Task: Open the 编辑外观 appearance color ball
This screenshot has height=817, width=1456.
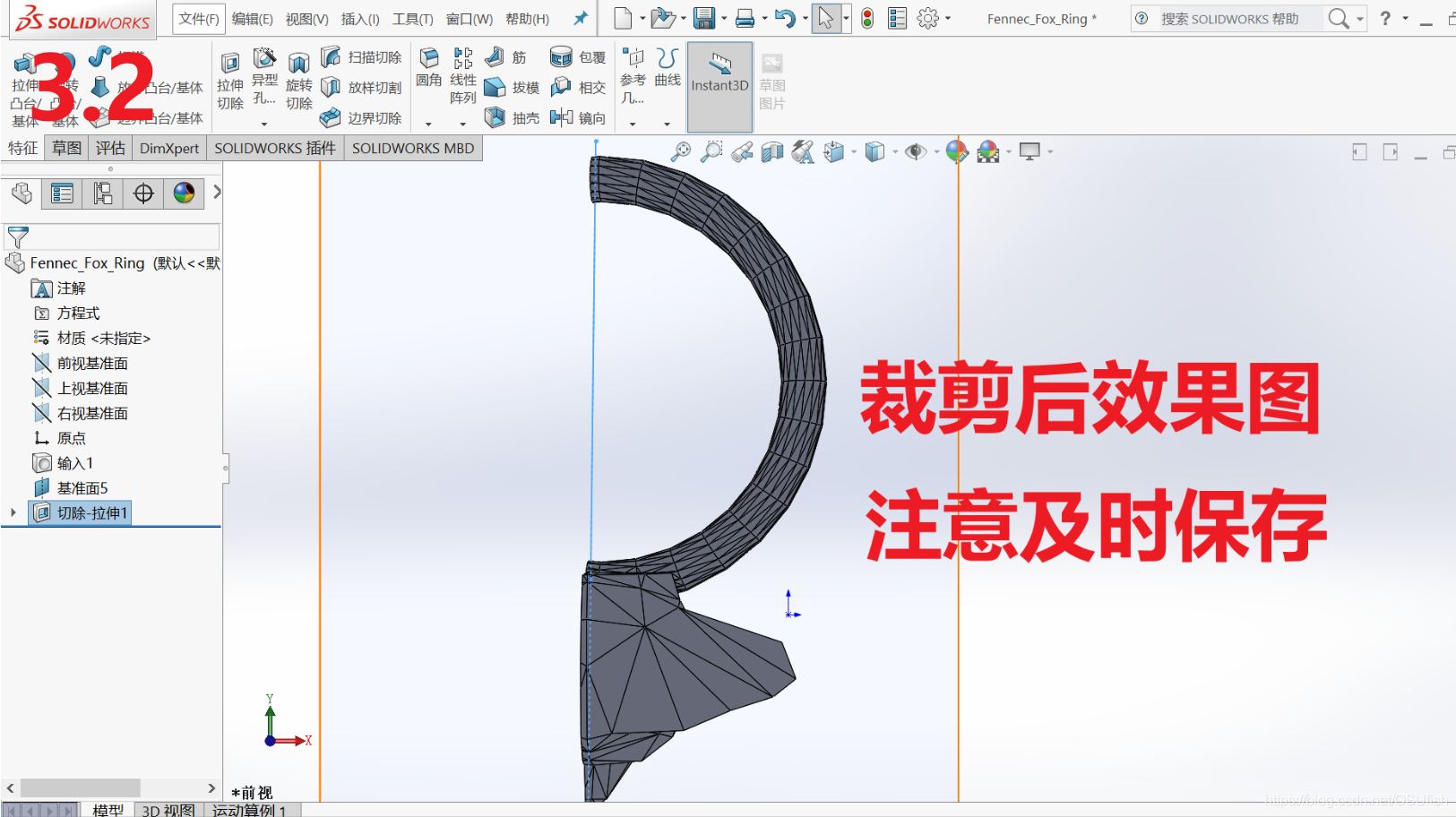Action: click(958, 151)
